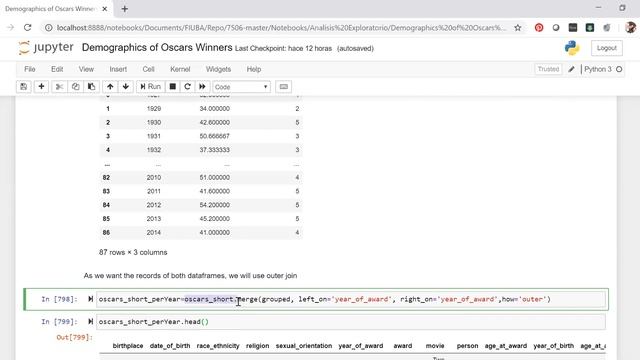Click the pencil edit mode icon

tap(571, 69)
